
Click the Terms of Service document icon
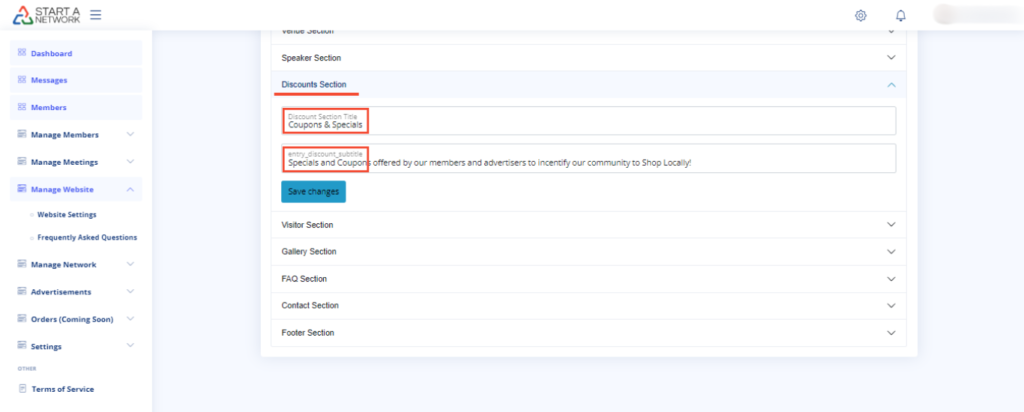pyautogui.click(x=22, y=388)
